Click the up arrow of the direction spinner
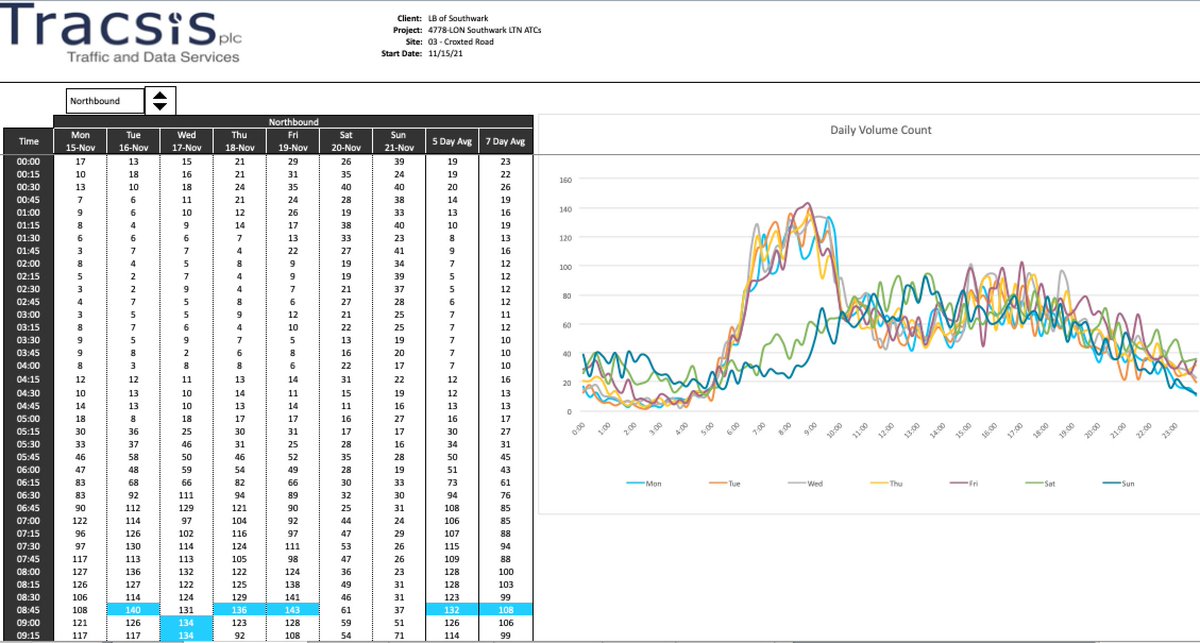The width and height of the screenshot is (1200, 643). pos(161,94)
